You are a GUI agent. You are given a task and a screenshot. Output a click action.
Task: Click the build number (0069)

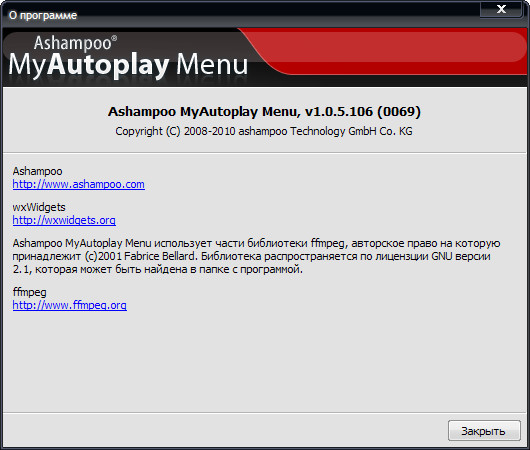click(399, 112)
